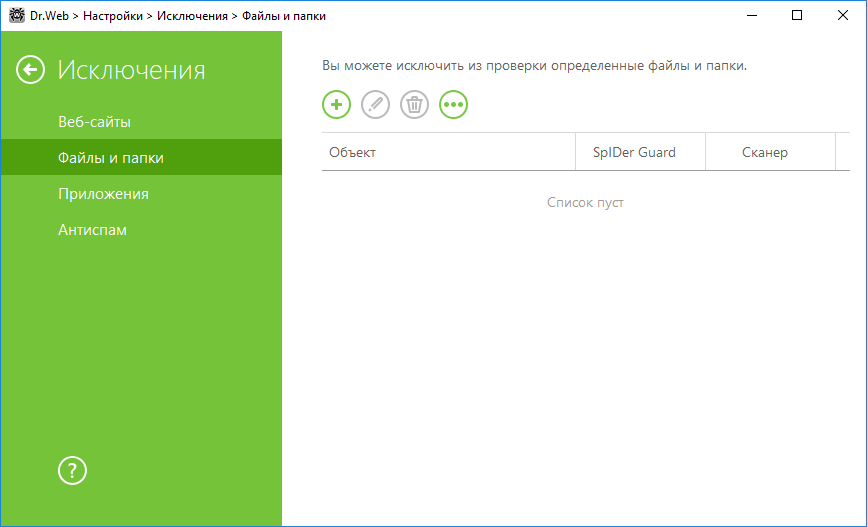Click the green plus add exclusion icon
The height and width of the screenshot is (527, 867).
click(336, 105)
